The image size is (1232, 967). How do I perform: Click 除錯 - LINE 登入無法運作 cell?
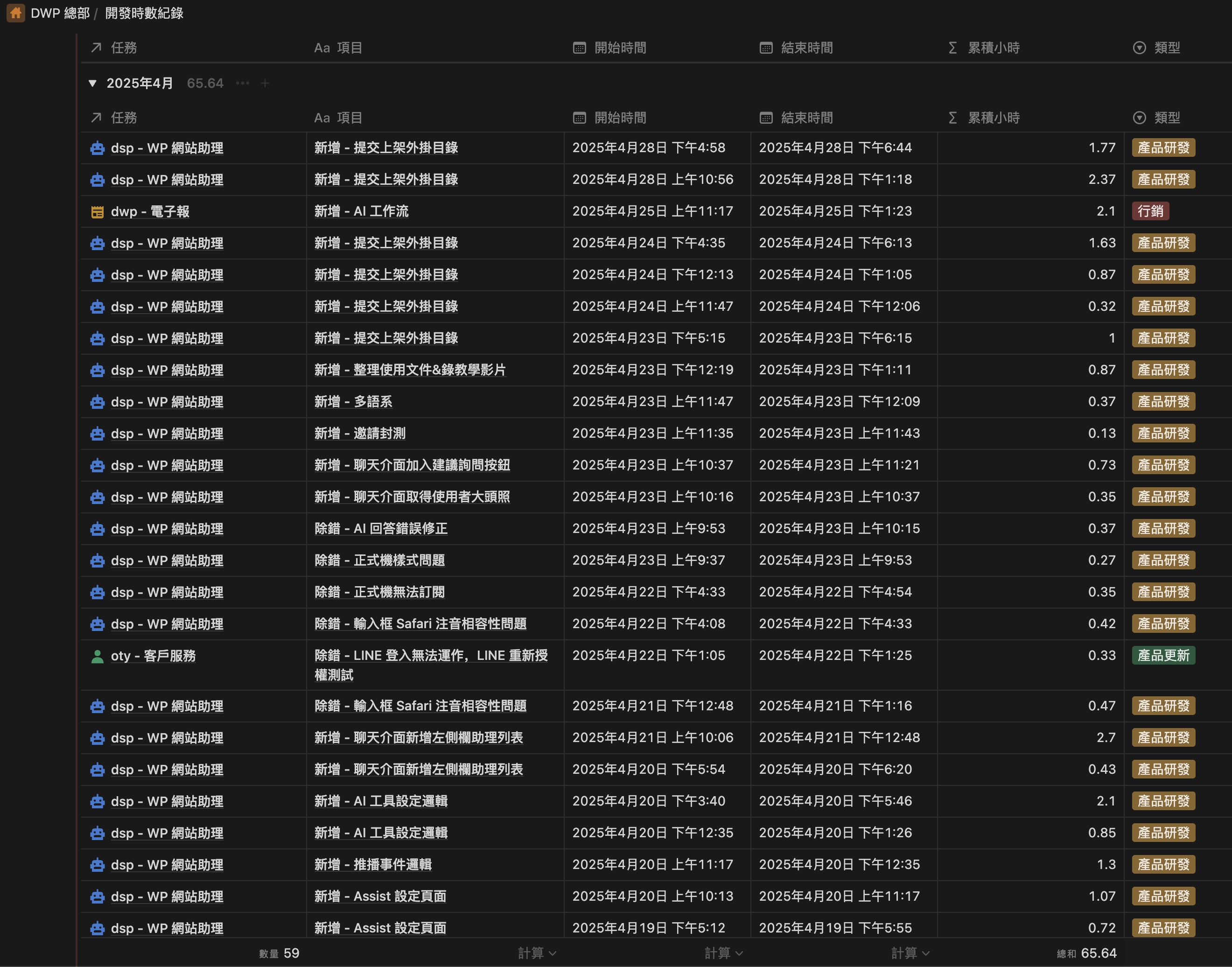pos(435,665)
